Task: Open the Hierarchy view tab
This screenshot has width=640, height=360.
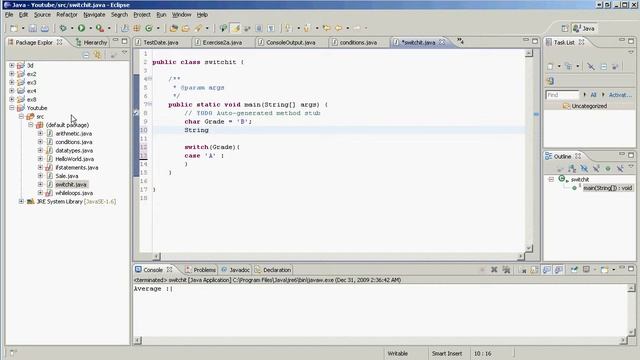Action: pos(91,42)
